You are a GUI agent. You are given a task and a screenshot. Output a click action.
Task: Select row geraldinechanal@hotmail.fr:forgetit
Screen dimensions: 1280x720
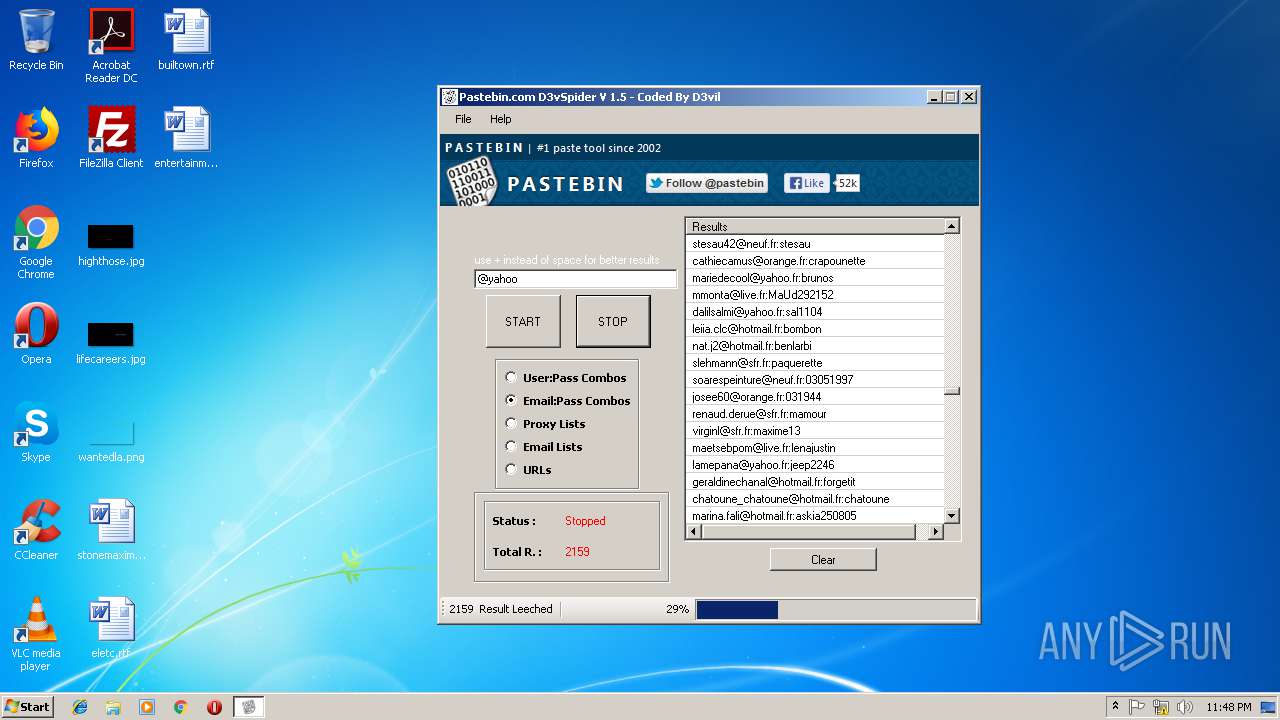[815, 482]
